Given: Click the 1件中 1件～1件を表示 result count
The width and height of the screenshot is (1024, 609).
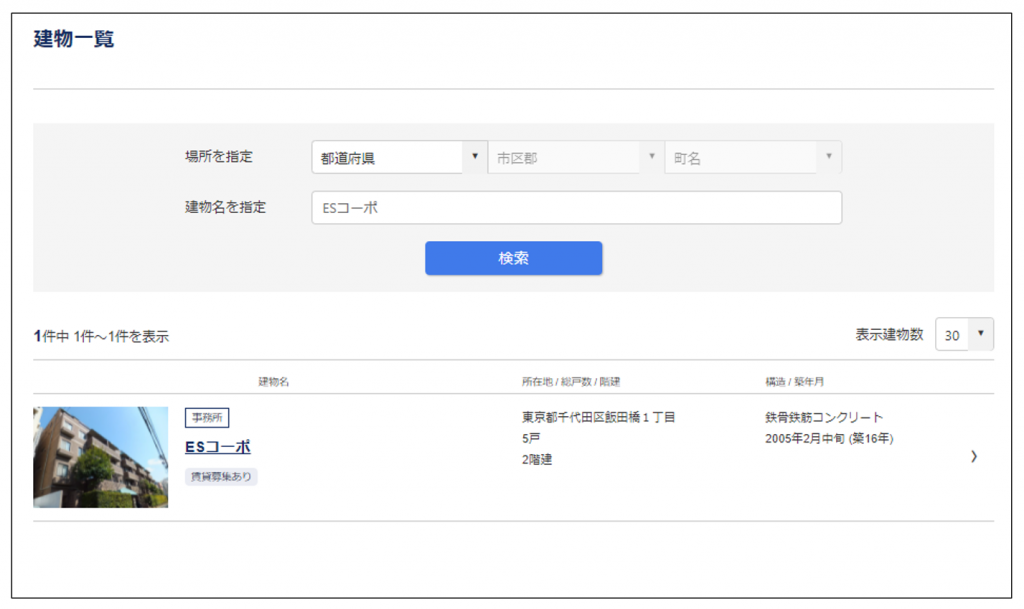Looking at the screenshot, I should pos(101,337).
